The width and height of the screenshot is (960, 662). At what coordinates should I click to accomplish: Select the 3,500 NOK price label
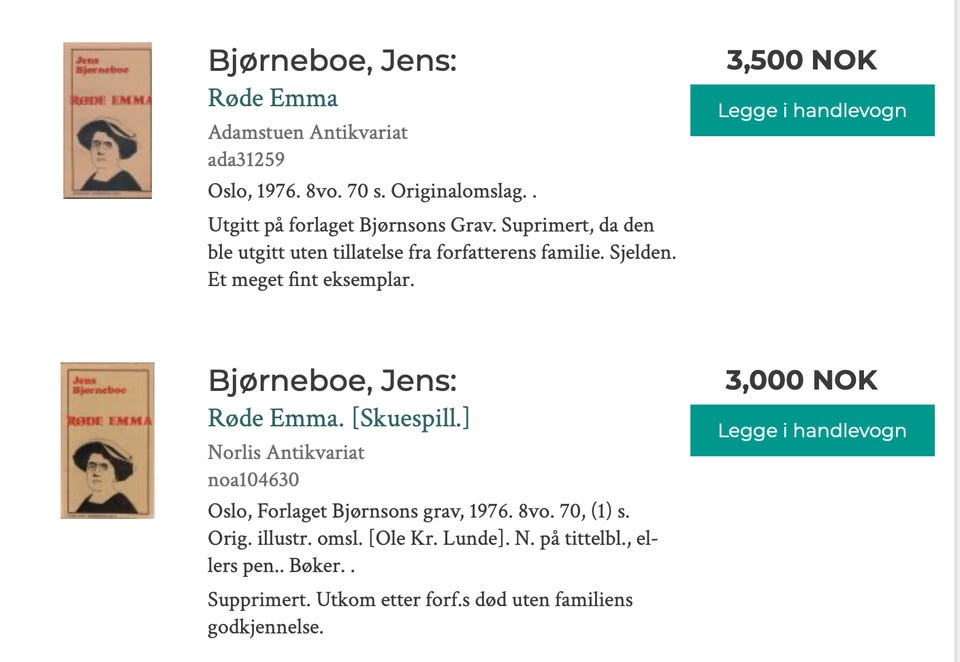(x=802, y=59)
